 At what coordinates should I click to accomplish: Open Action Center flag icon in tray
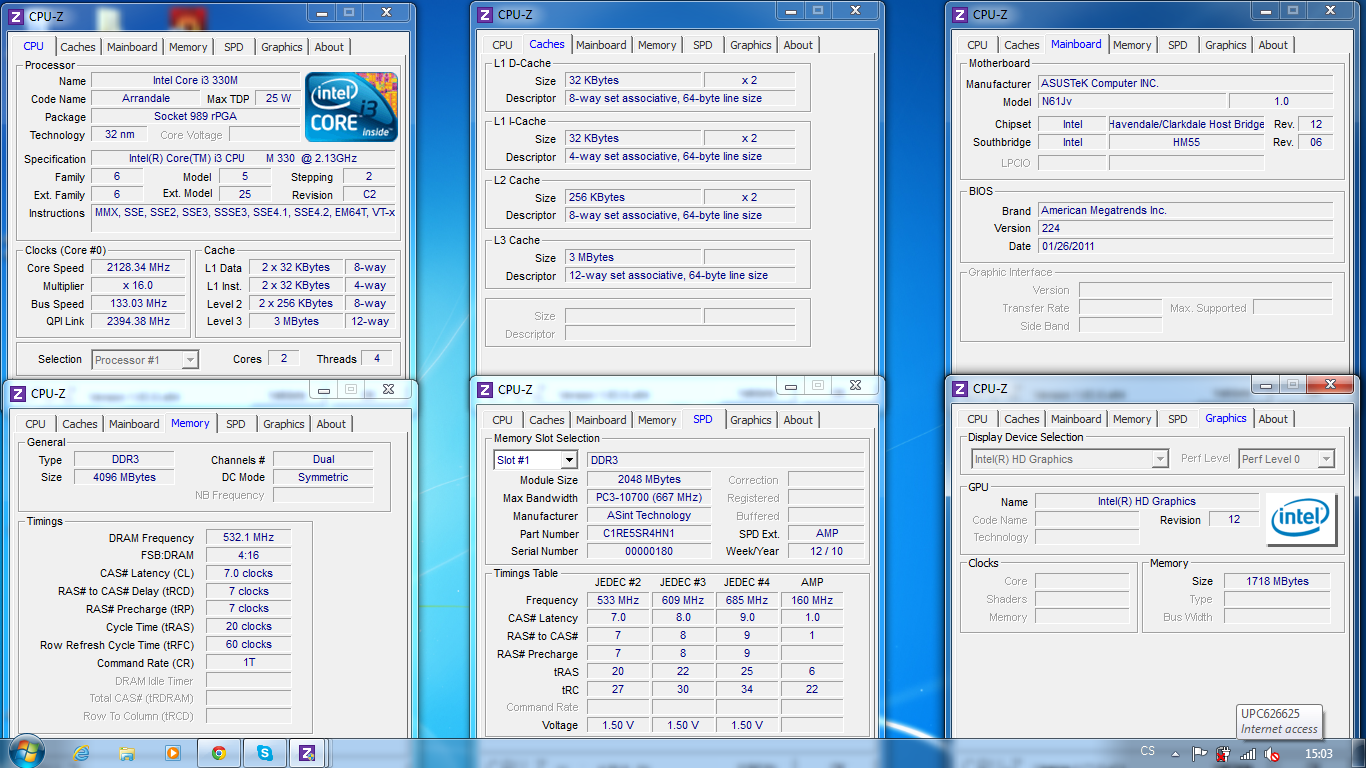point(1200,753)
